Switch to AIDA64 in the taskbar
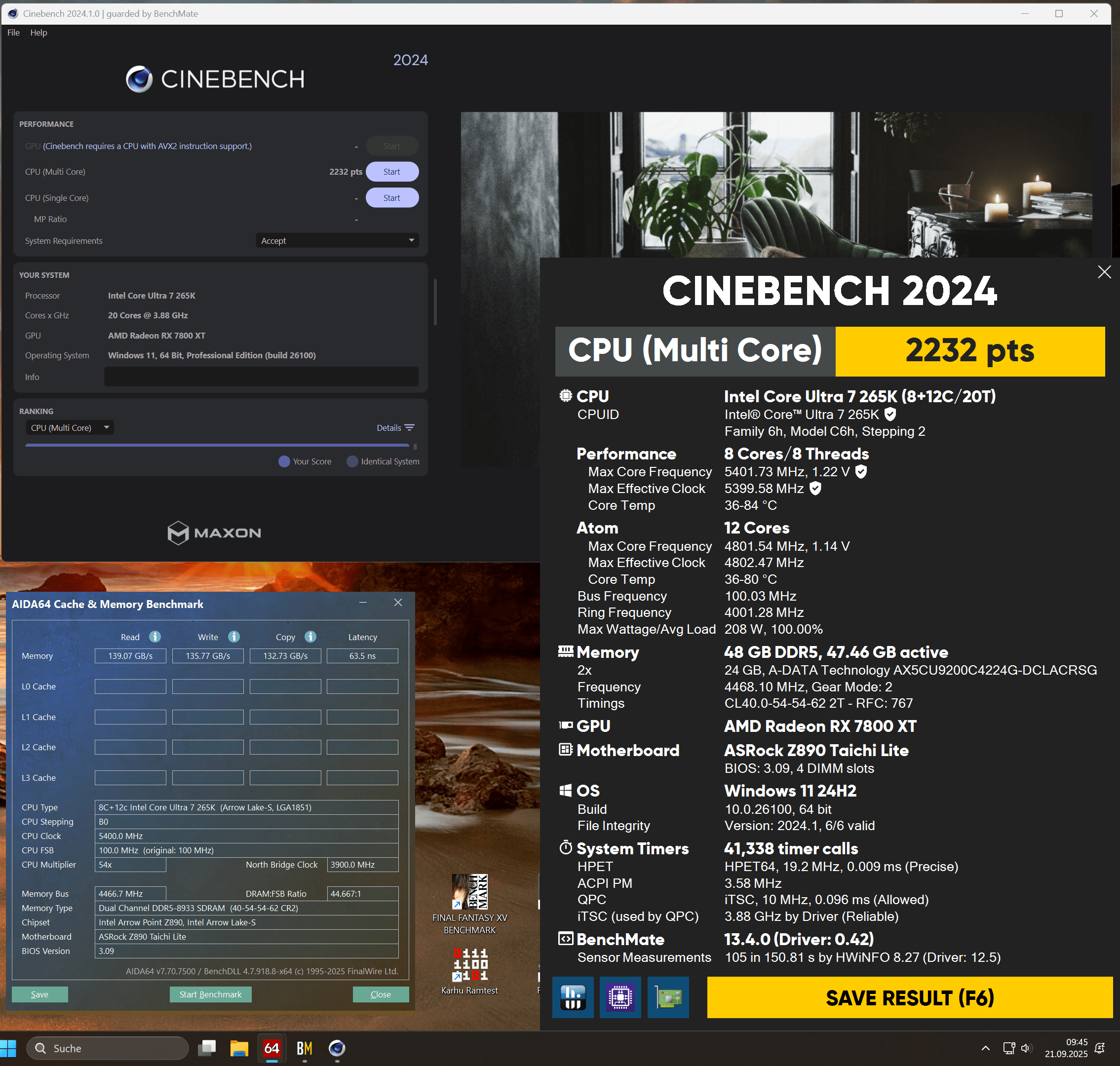The height and width of the screenshot is (1066, 1120). [x=271, y=1048]
